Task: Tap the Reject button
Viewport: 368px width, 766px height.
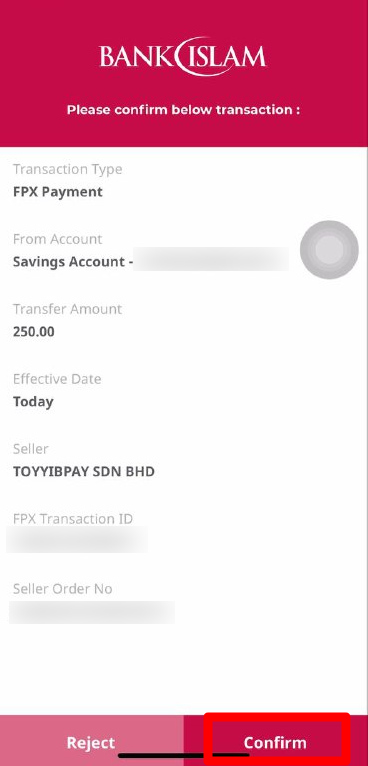Action: pos(91,742)
